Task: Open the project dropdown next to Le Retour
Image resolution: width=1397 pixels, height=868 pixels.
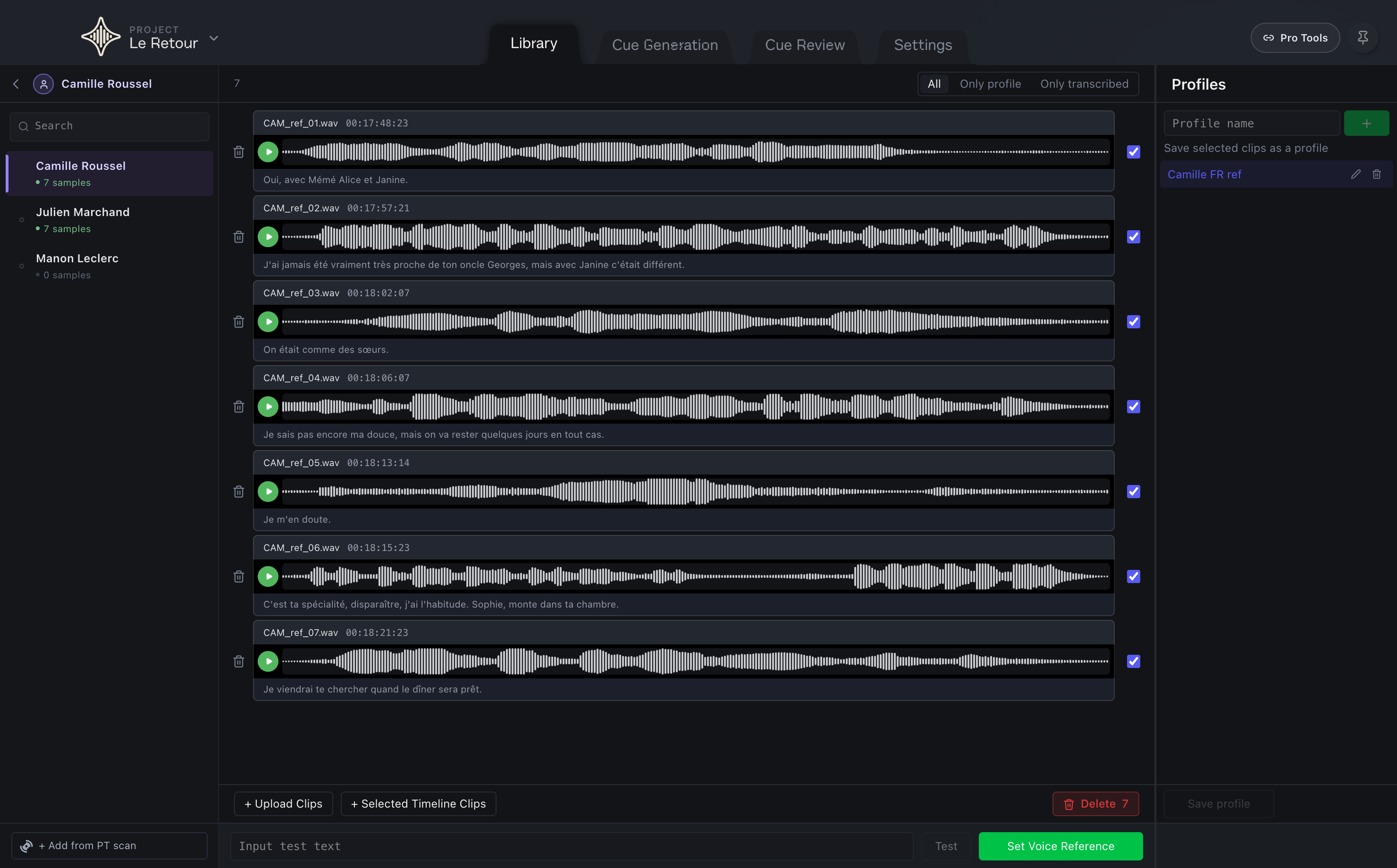Action: (x=214, y=38)
